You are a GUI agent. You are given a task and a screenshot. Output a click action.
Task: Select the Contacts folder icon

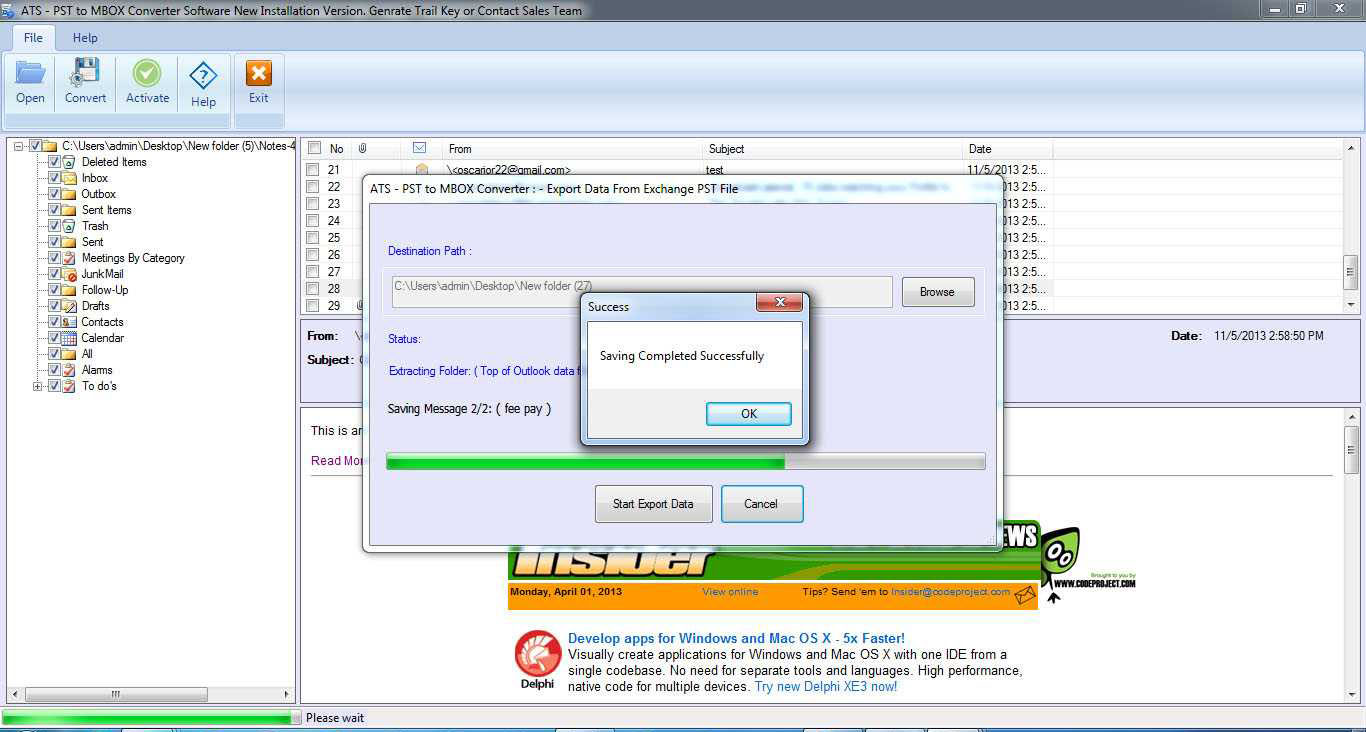click(x=69, y=322)
